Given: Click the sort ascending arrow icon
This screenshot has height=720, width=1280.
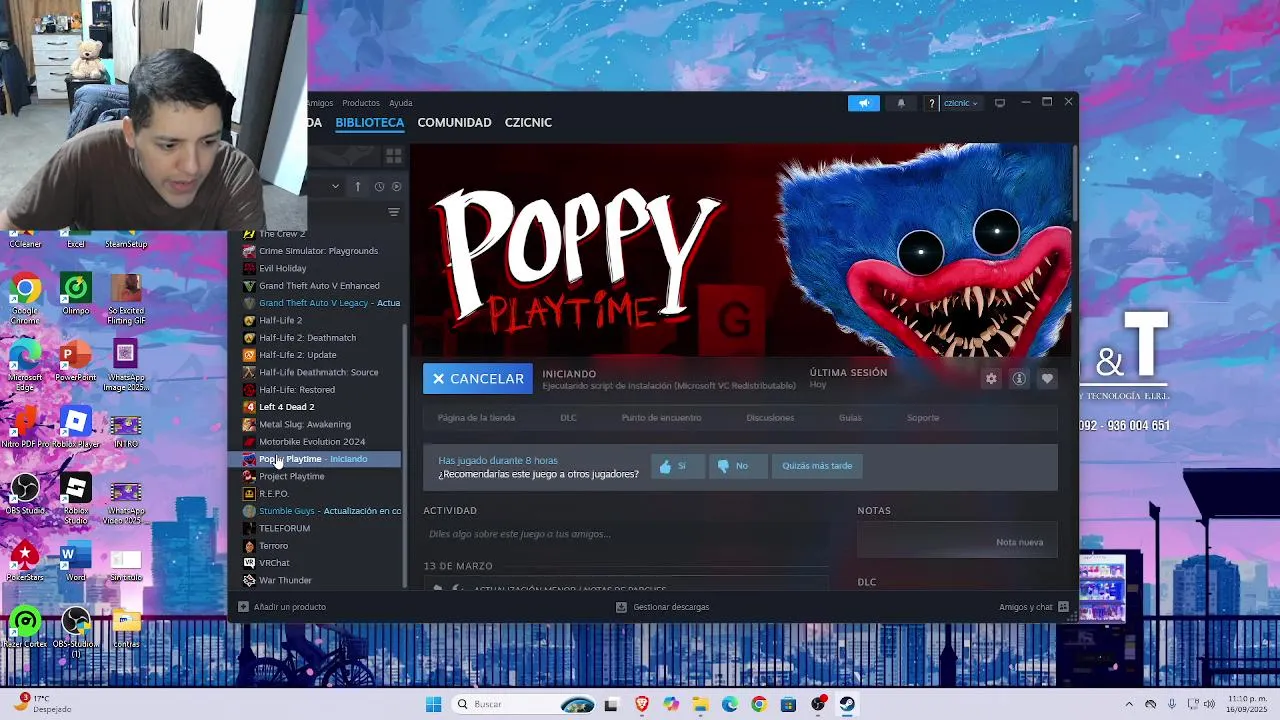Looking at the screenshot, I should coord(357,186).
